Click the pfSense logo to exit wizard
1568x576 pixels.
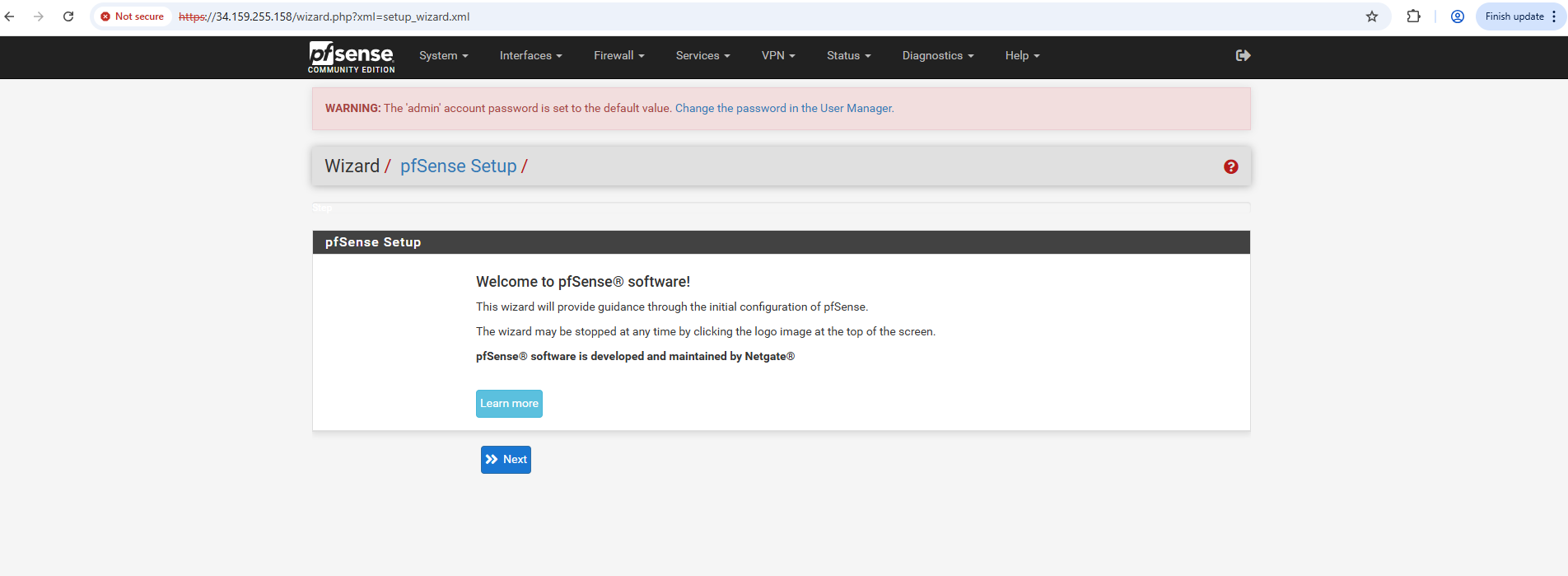point(352,57)
